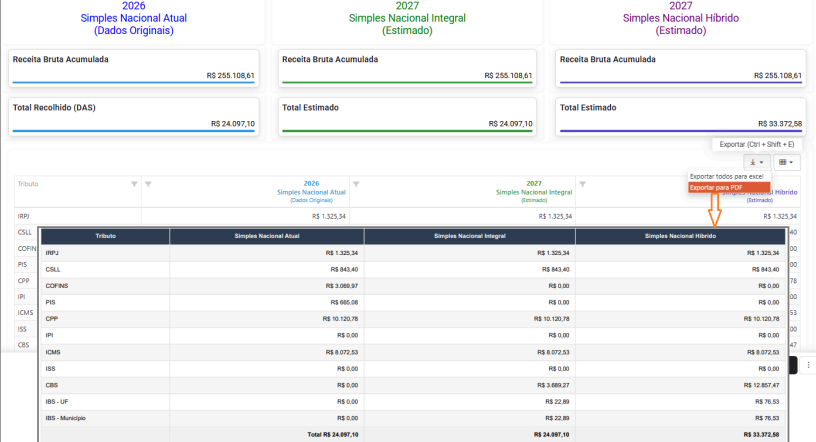Click Total Estimado card showing R$ 24.097,10

[x=407, y=116]
